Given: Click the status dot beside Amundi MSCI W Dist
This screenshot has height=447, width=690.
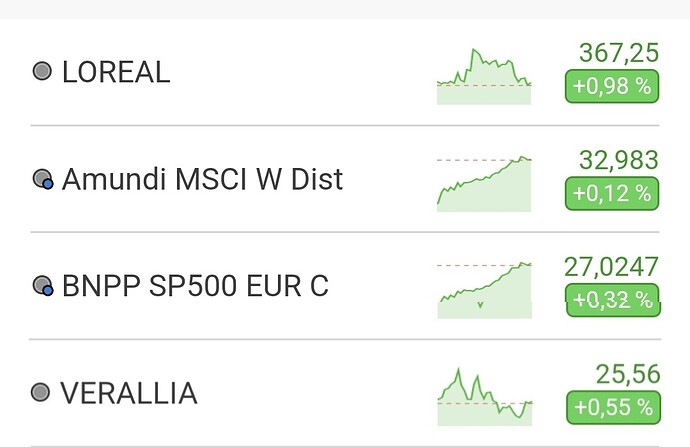Looking at the screenshot, I should 43,179.
